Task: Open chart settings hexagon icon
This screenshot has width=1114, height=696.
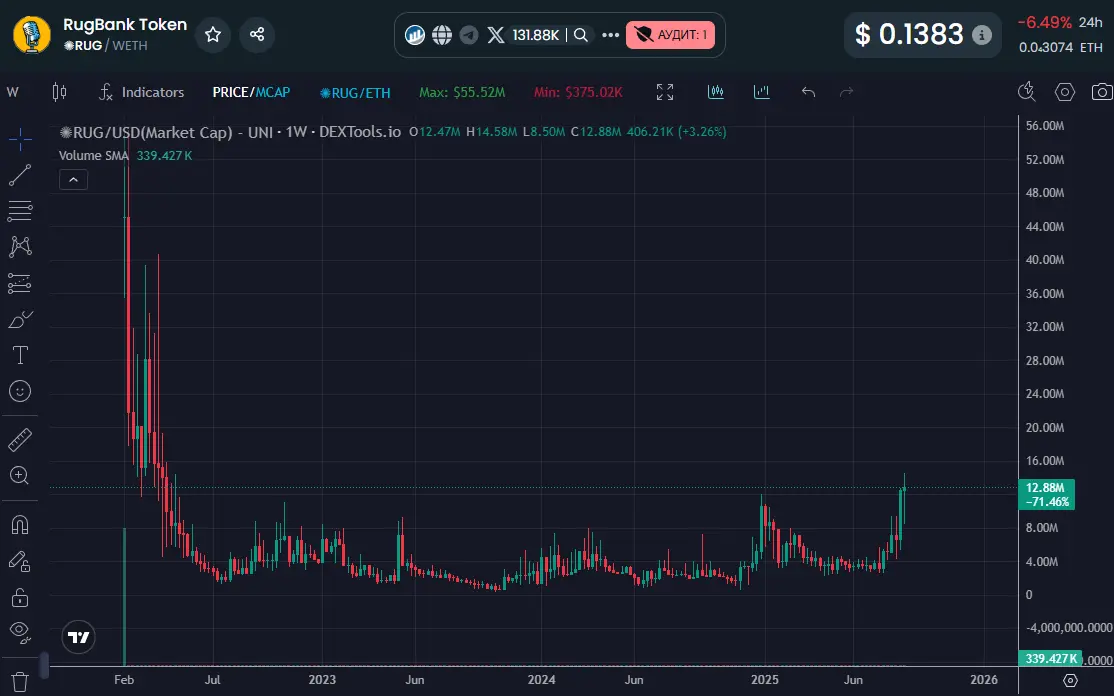Action: [x=1064, y=92]
